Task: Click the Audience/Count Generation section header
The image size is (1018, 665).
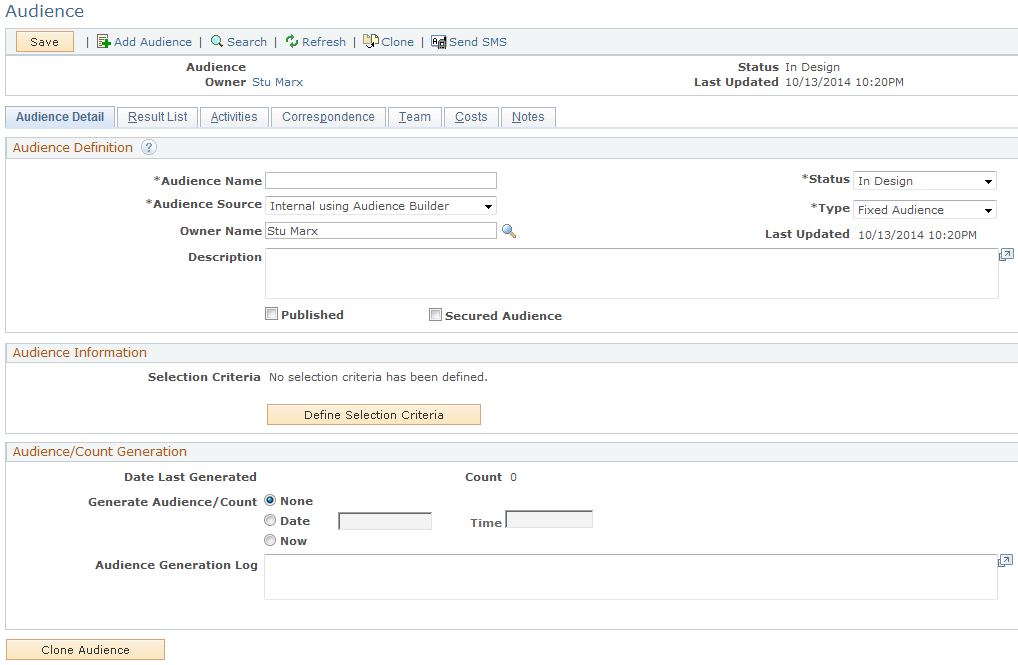Action: [99, 451]
